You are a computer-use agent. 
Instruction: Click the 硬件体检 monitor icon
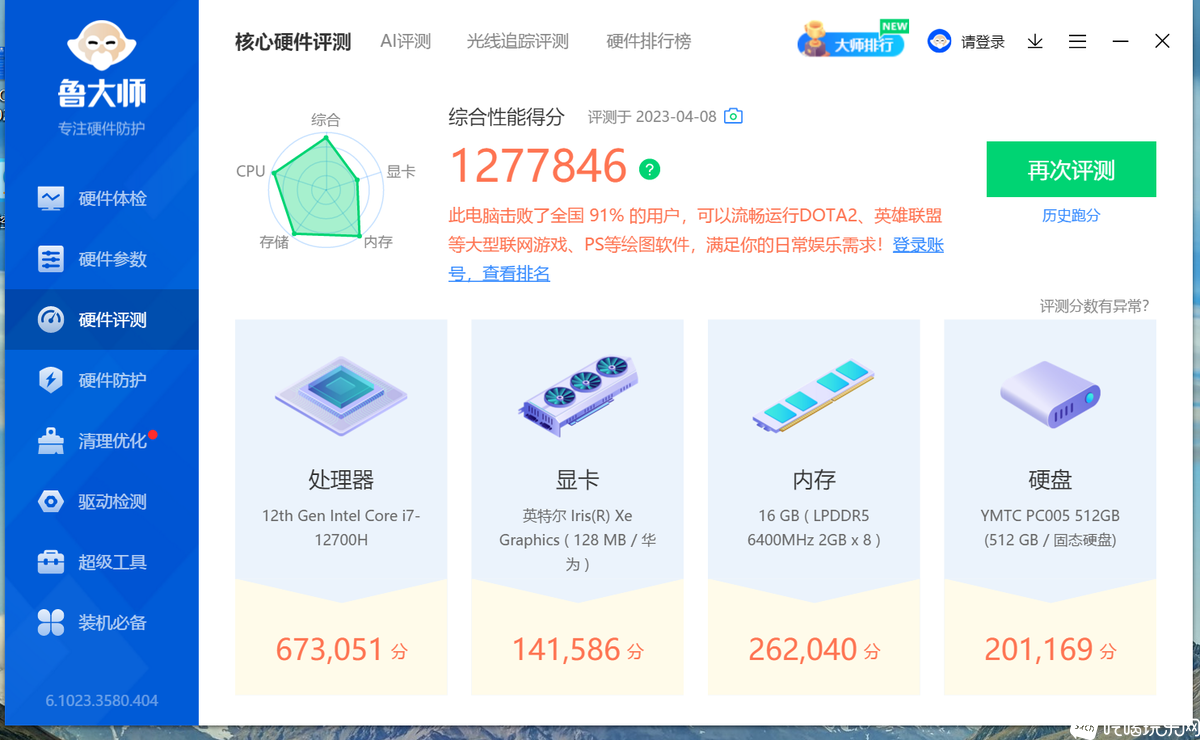point(51,198)
